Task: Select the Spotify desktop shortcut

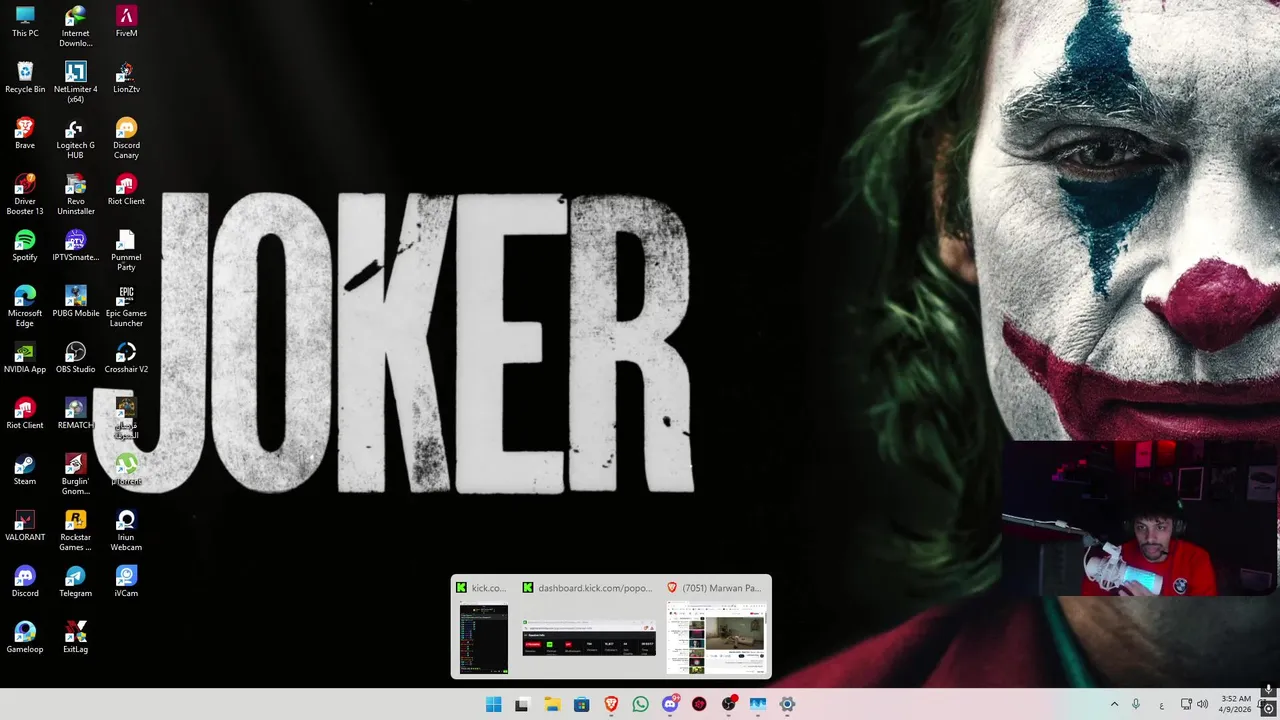Action: 25,246
